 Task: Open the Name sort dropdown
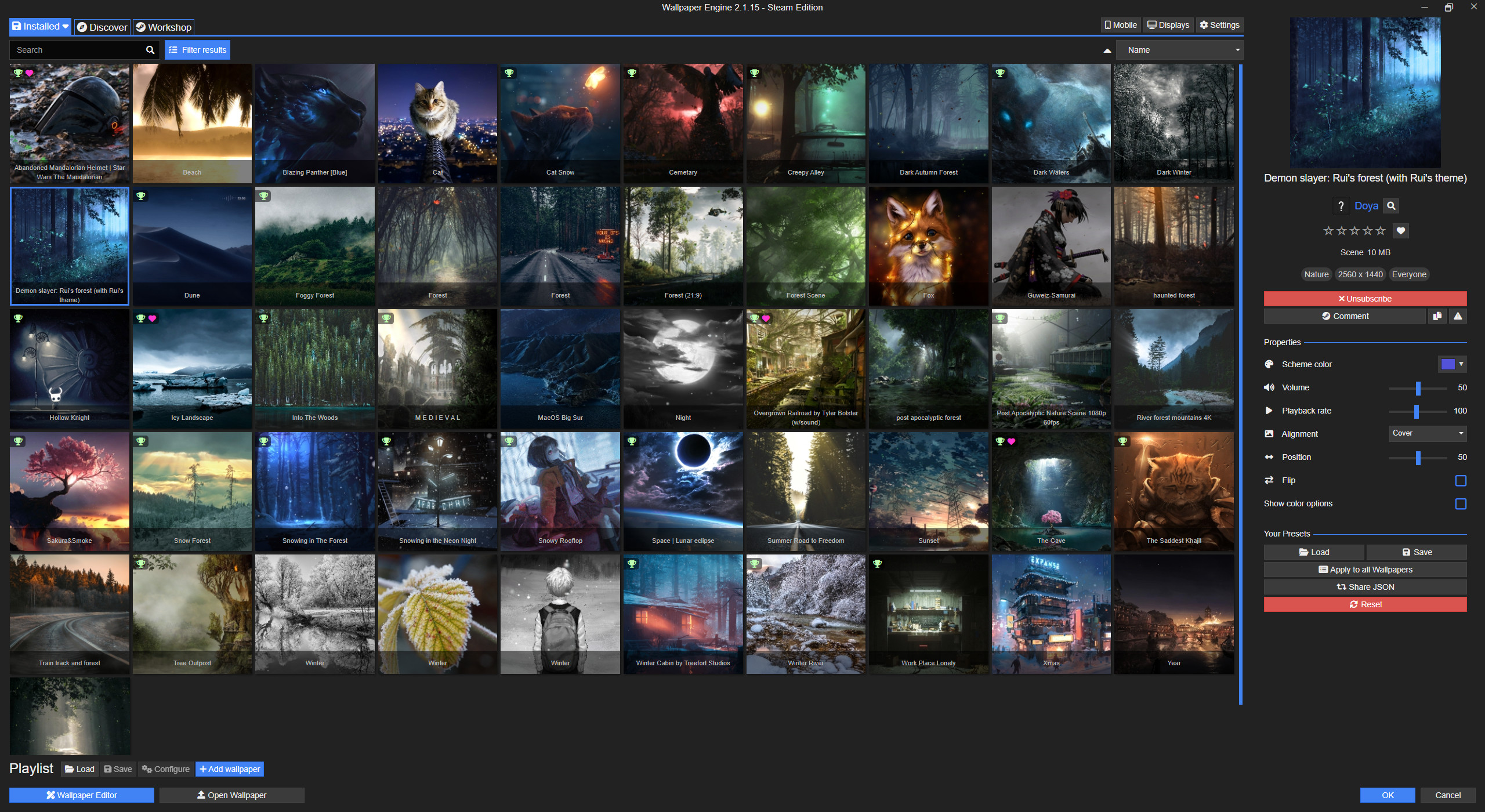[1179, 50]
